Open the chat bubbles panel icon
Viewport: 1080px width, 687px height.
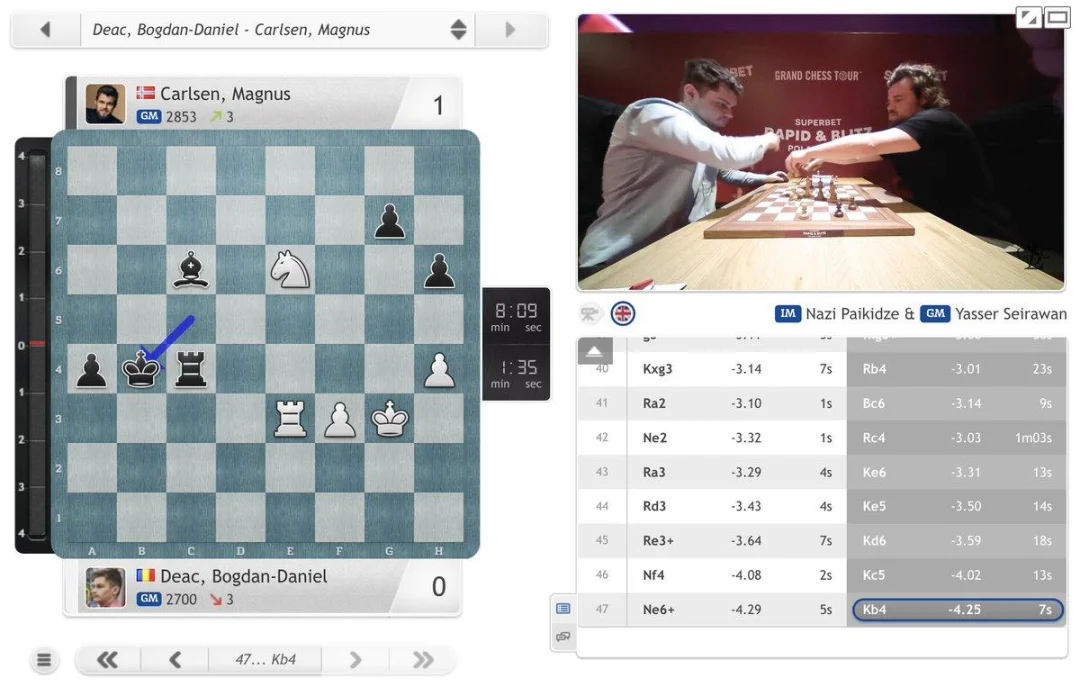pyautogui.click(x=563, y=637)
